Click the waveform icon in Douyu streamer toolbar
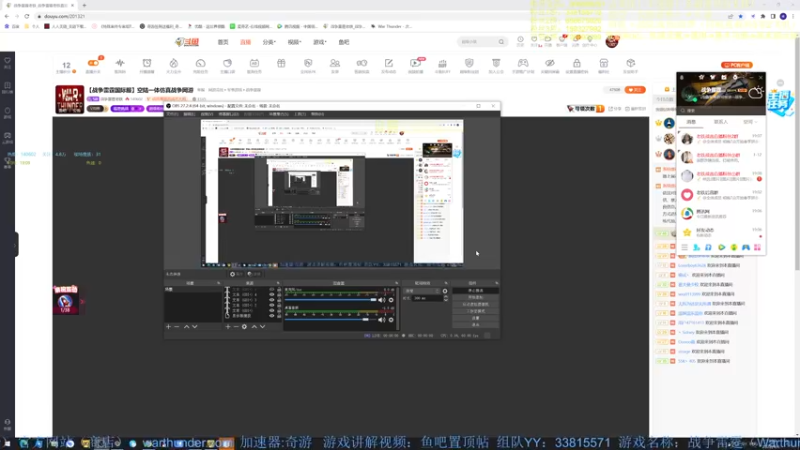 click(x=120, y=63)
